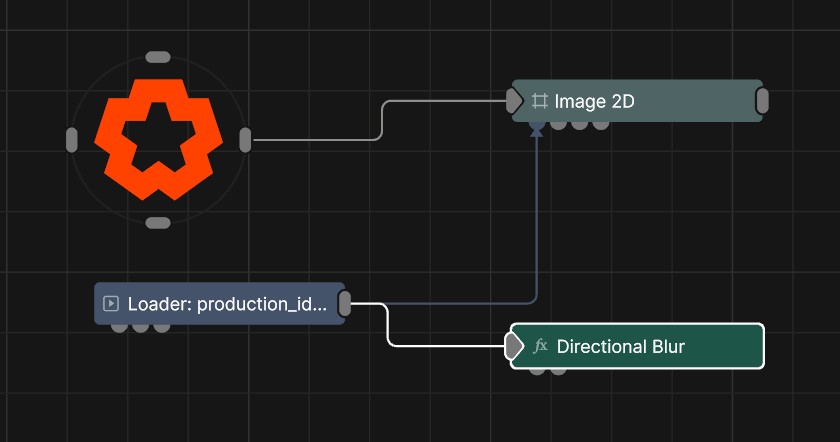
Task: Click the Loader node's right output port
Action: click(x=345, y=304)
